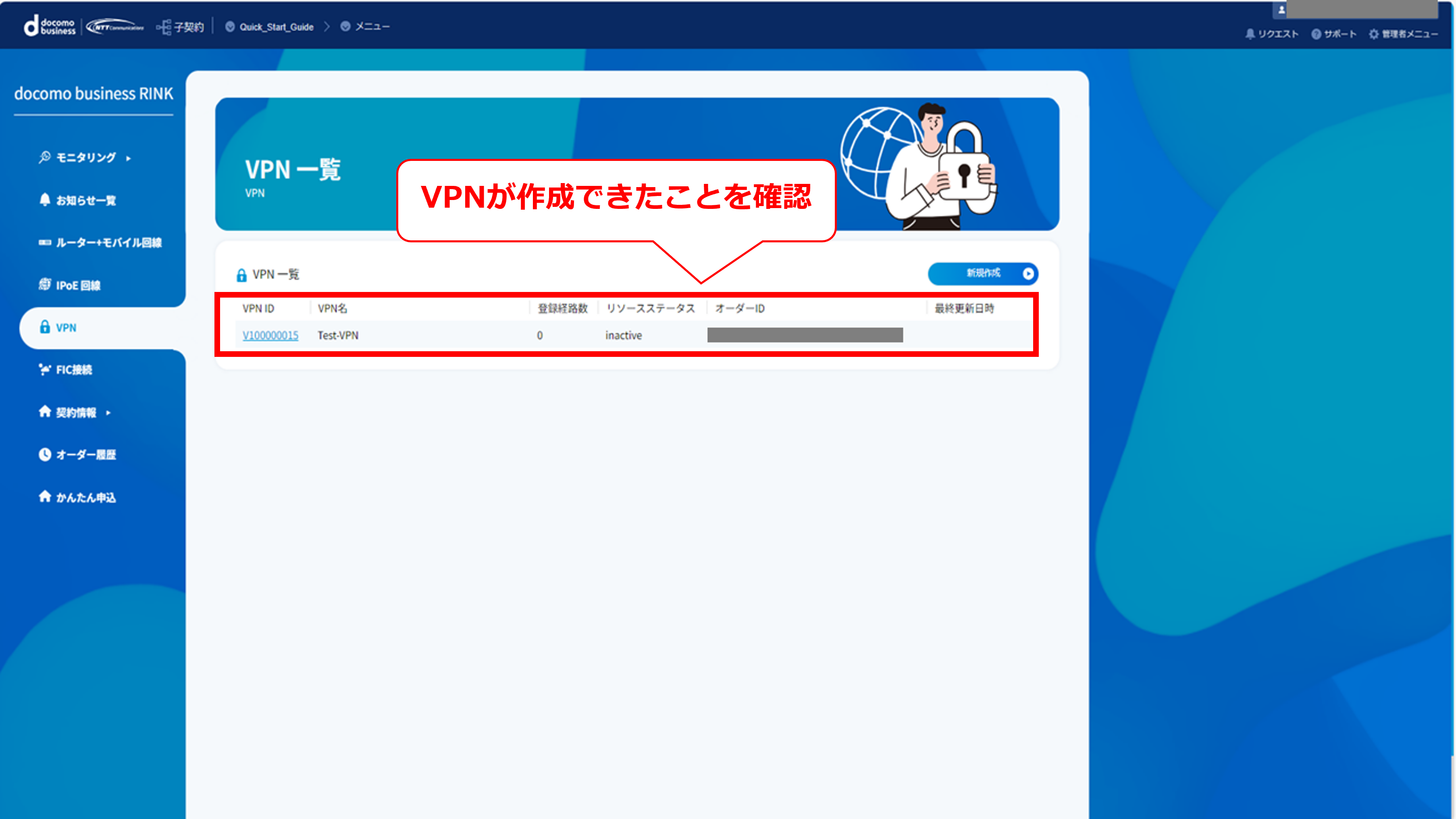Open VPN ID link V100000015
Viewport: 1456px width, 819px height.
pos(270,336)
